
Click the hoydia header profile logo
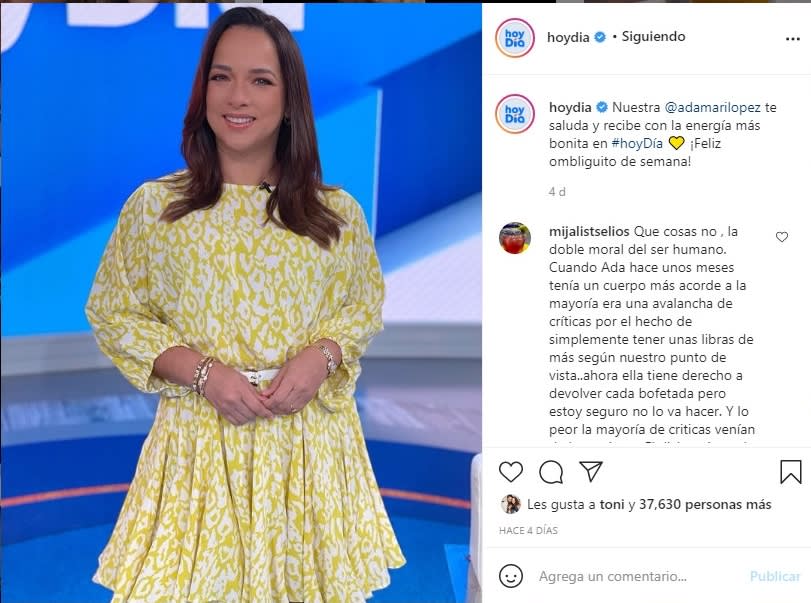point(515,38)
